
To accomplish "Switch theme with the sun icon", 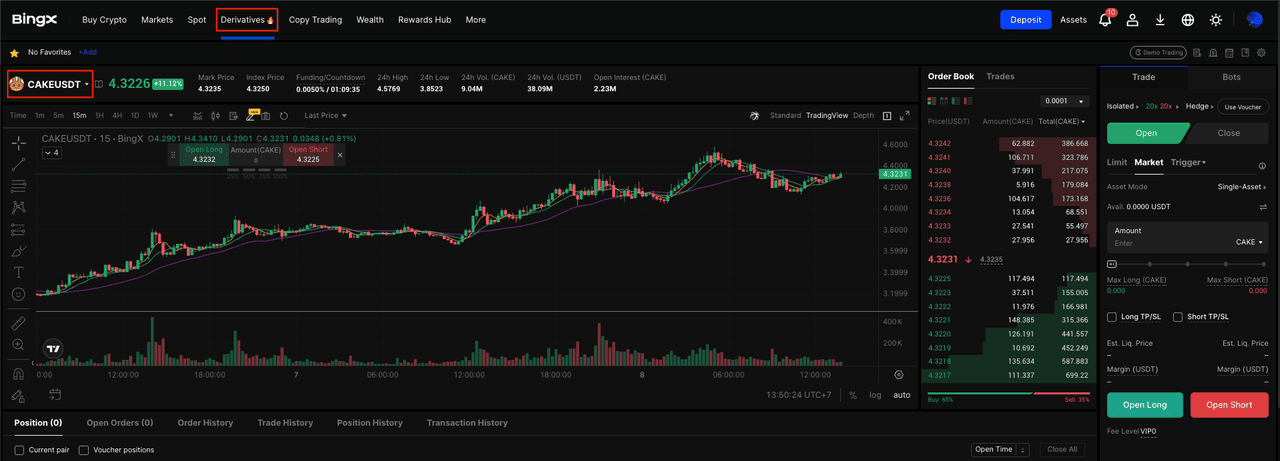I will click(x=1215, y=20).
